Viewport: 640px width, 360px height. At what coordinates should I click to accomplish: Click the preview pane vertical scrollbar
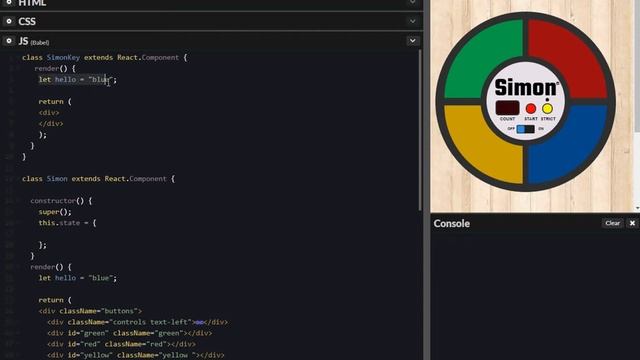[x=637, y=67]
